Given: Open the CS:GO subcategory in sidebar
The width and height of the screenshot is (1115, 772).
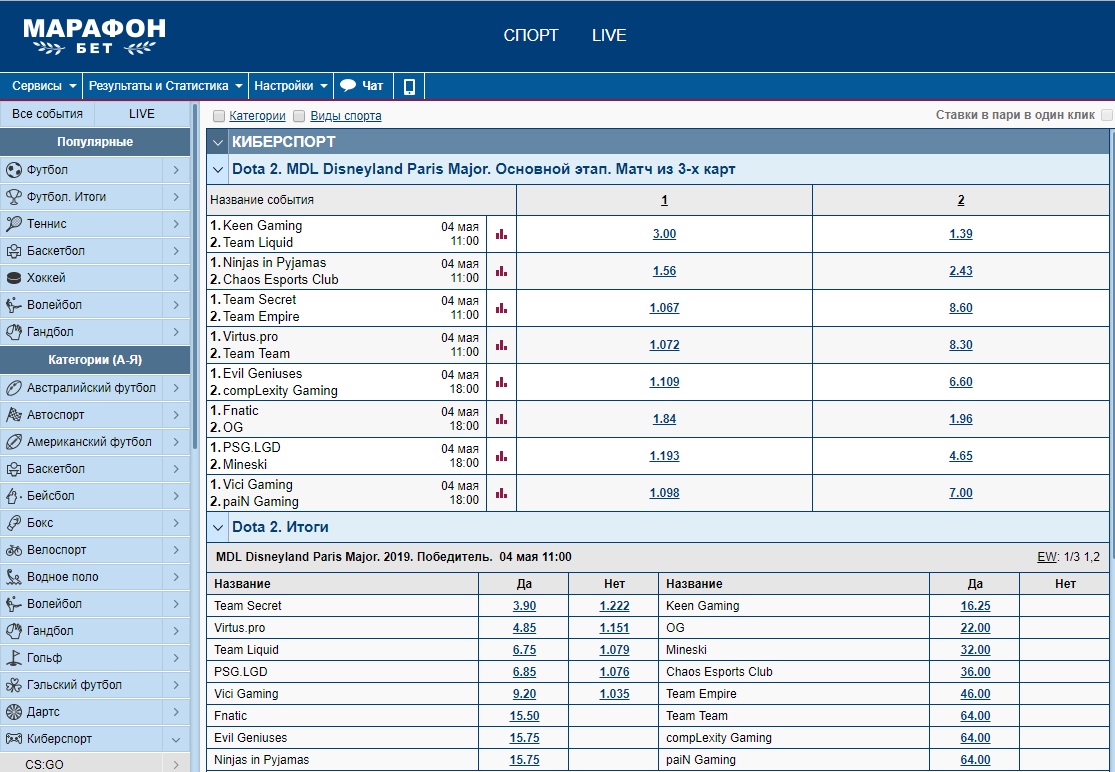Looking at the screenshot, I should 95,764.
